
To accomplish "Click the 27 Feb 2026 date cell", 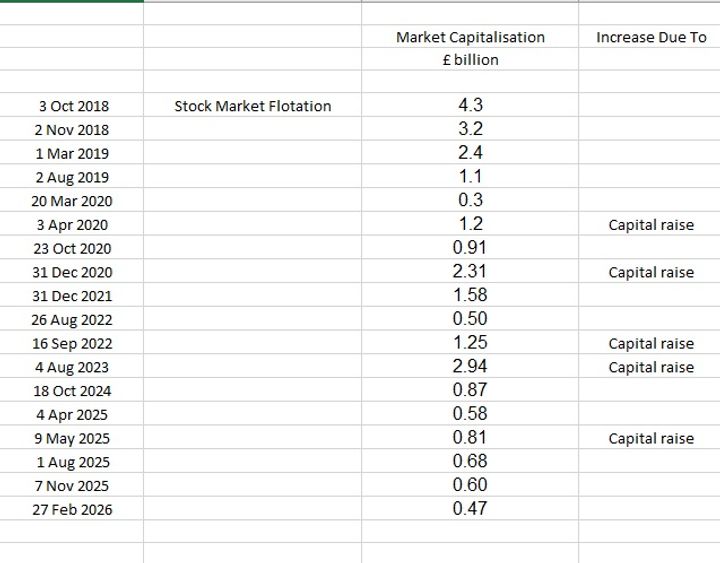I will coord(73,510).
